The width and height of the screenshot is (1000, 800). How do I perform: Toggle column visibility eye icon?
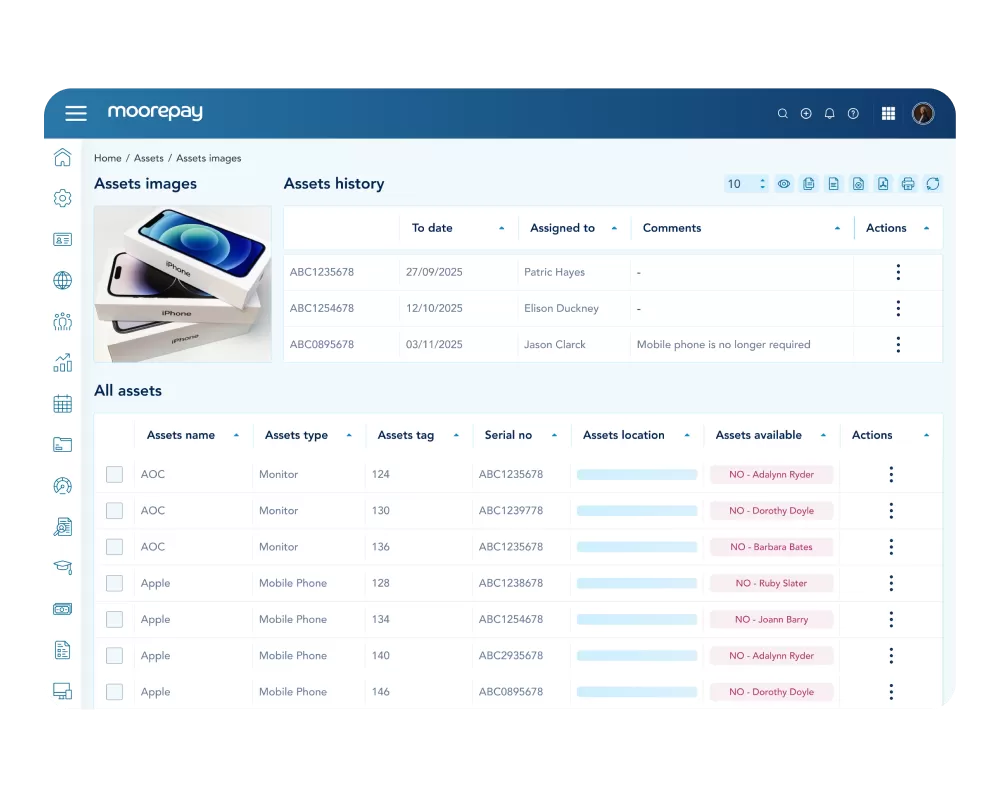[x=784, y=184]
